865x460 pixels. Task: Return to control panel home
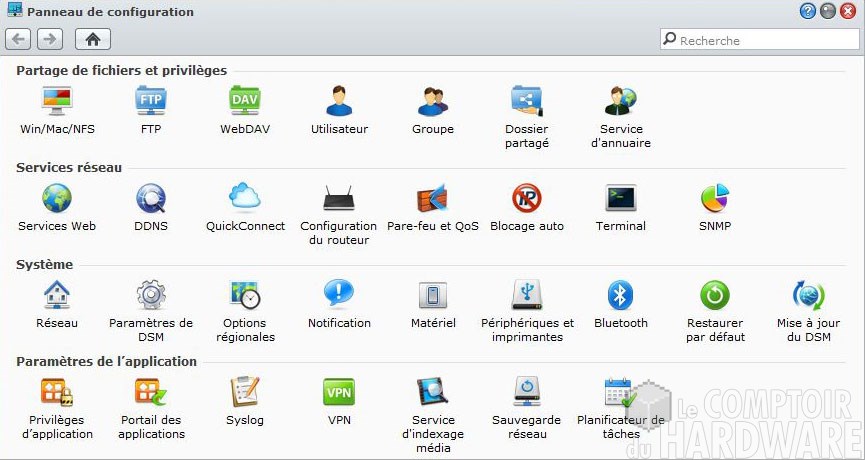click(x=93, y=39)
